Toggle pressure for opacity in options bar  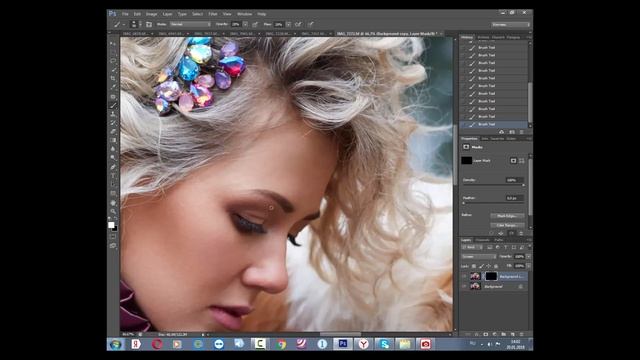255,24
